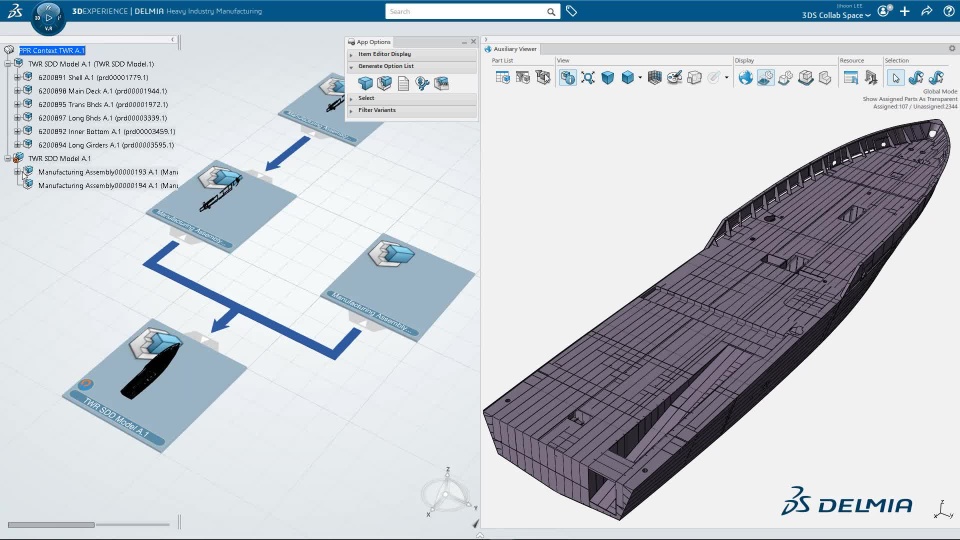Click the globe Display icon

click(x=745, y=77)
